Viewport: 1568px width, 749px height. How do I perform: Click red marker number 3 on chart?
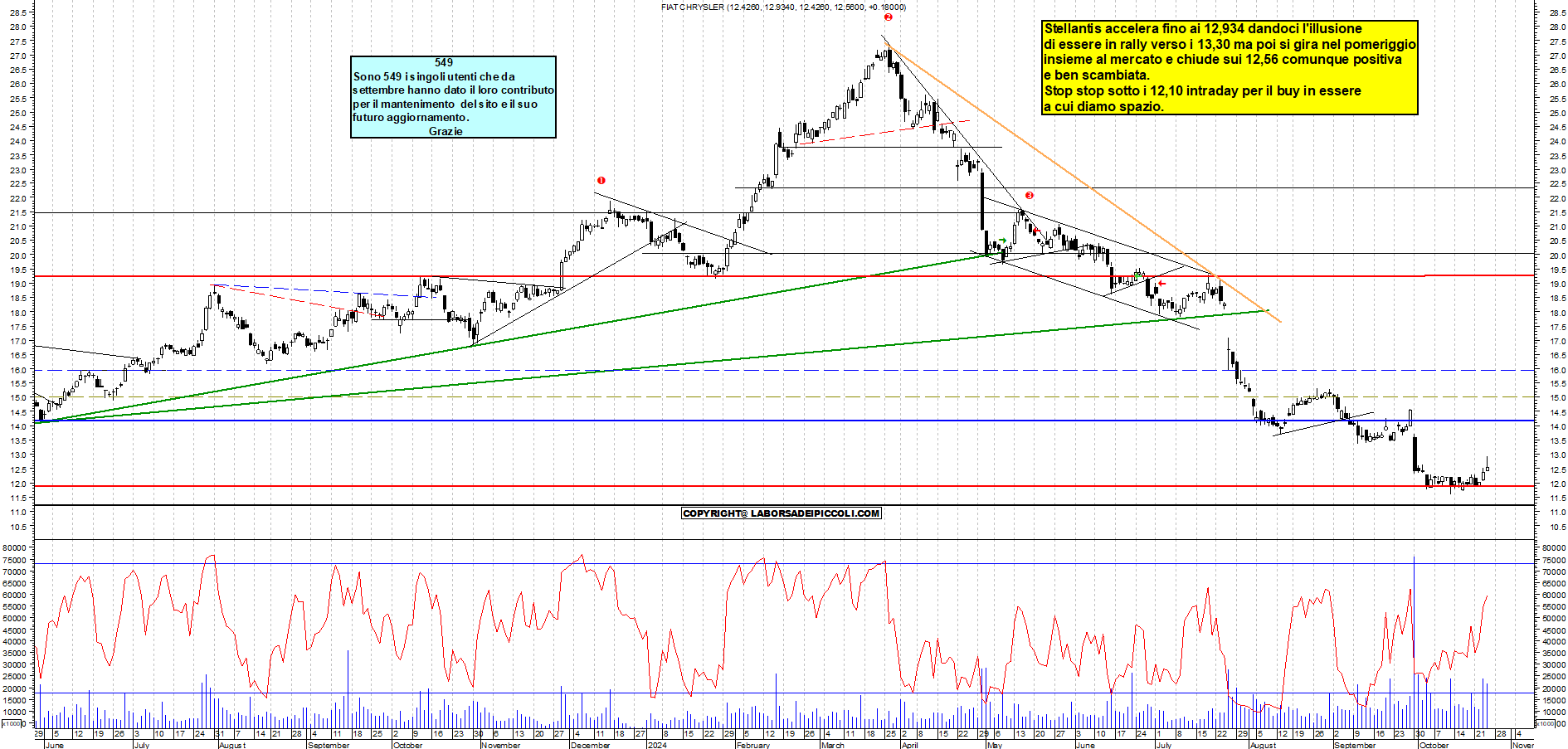(x=1030, y=196)
